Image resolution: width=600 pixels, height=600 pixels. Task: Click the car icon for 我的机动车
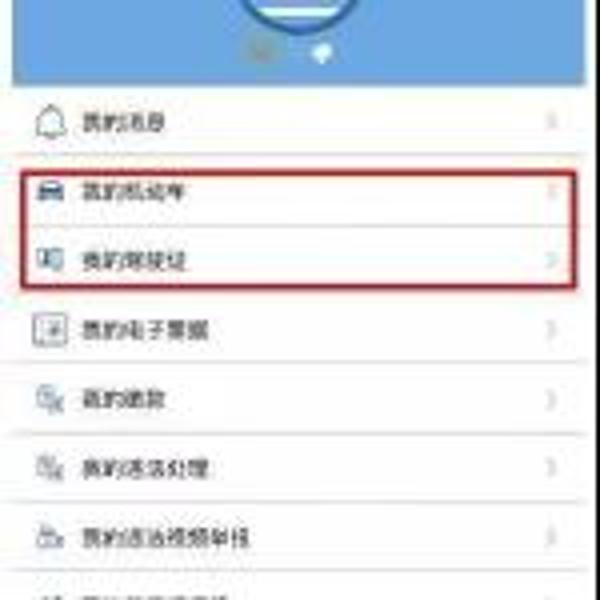tap(50, 192)
